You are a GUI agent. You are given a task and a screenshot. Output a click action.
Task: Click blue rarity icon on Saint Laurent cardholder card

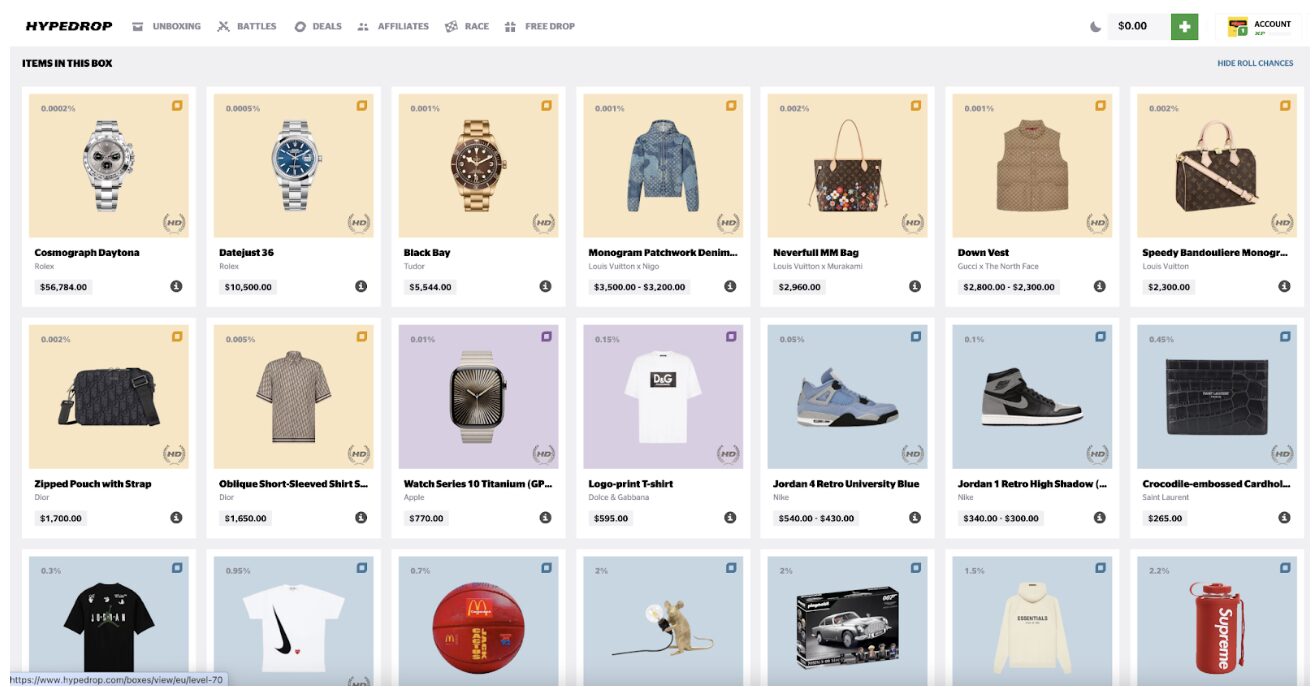pyautogui.click(x=1285, y=336)
